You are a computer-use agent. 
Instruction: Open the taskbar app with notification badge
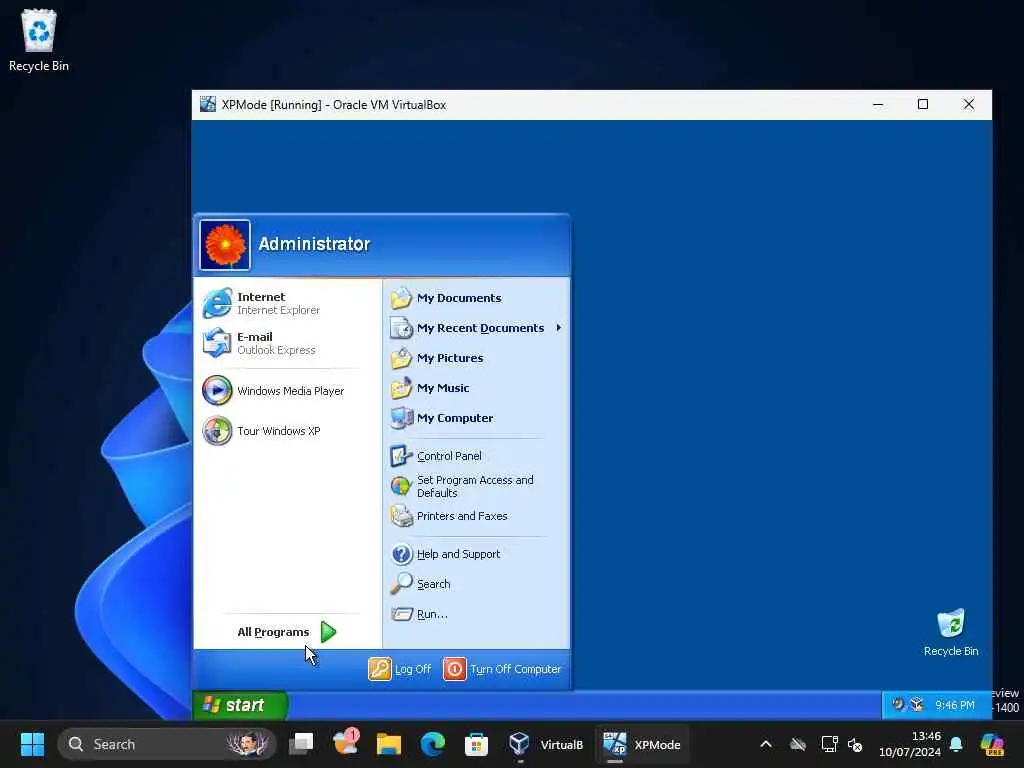tap(345, 744)
